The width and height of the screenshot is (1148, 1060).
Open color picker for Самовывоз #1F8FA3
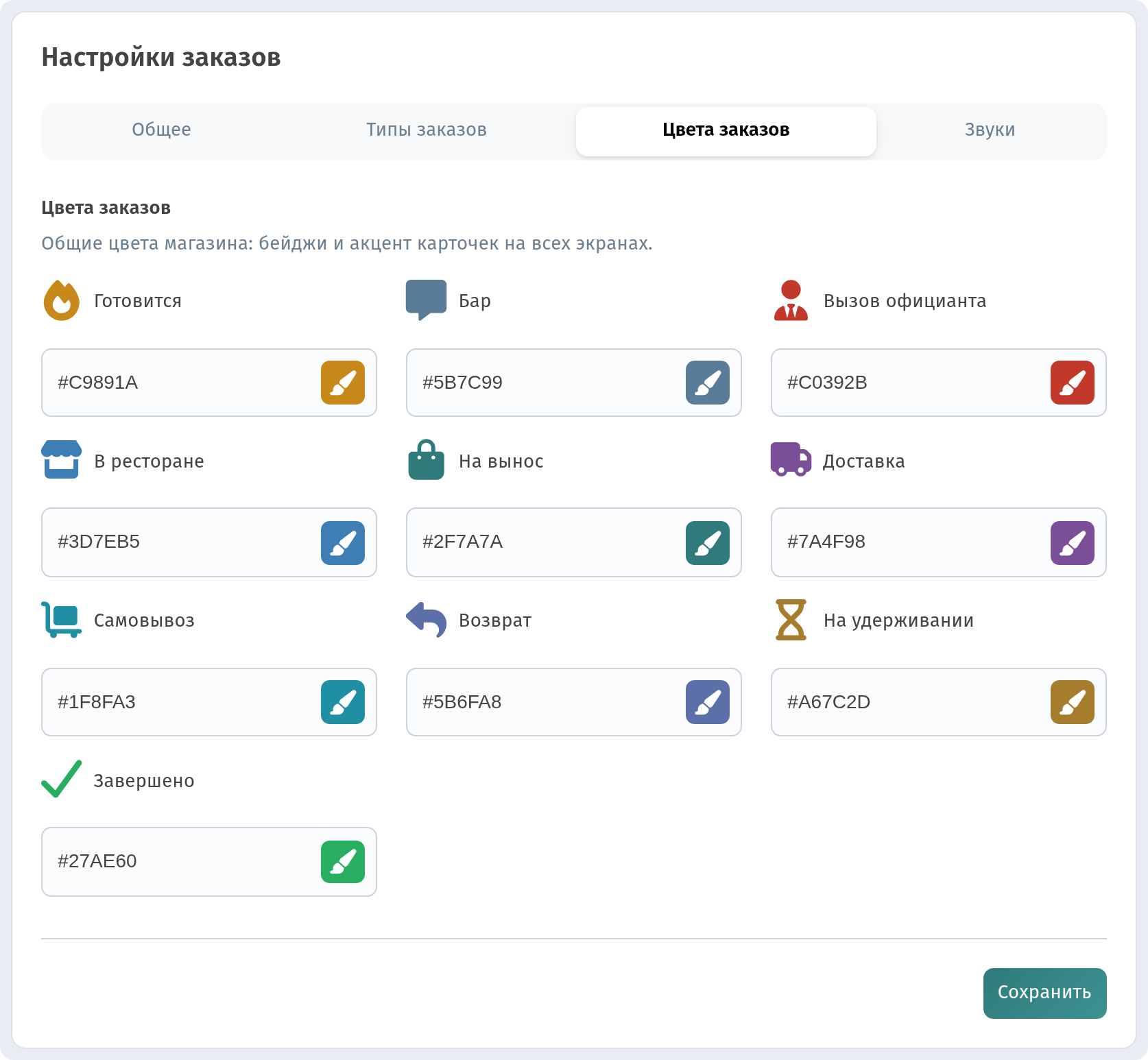click(343, 702)
